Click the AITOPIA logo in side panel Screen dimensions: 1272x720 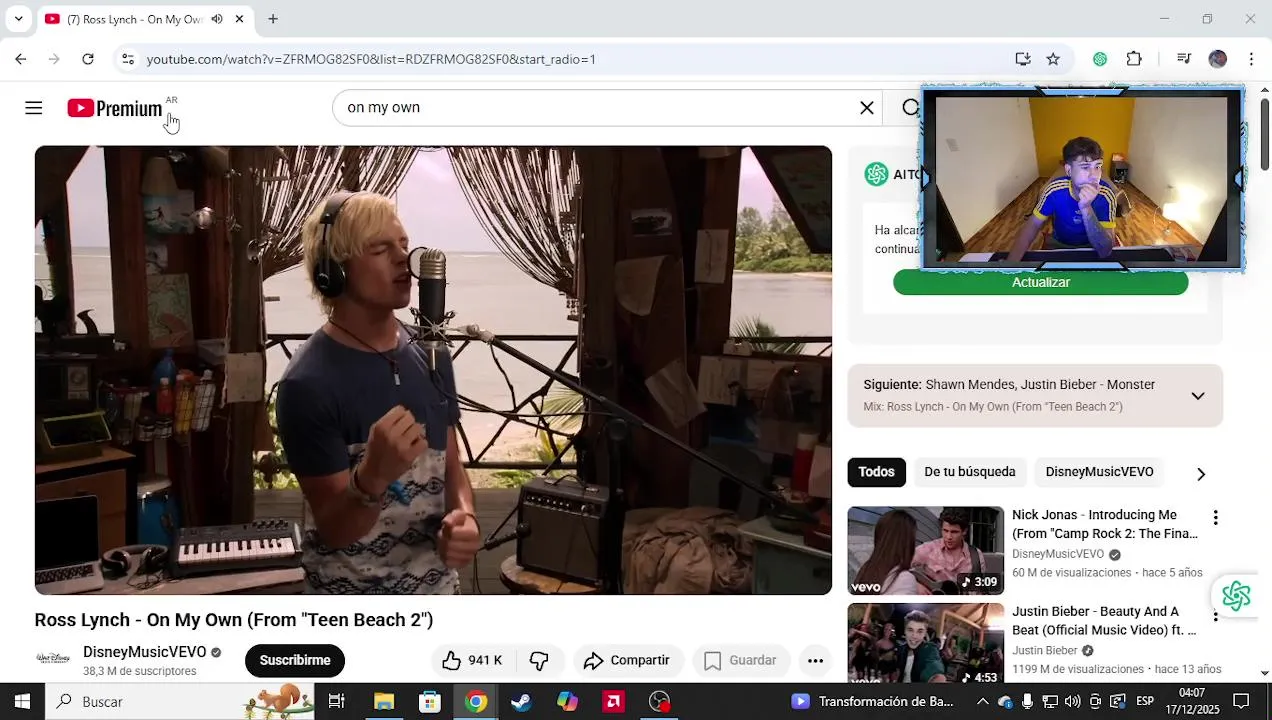click(x=877, y=174)
